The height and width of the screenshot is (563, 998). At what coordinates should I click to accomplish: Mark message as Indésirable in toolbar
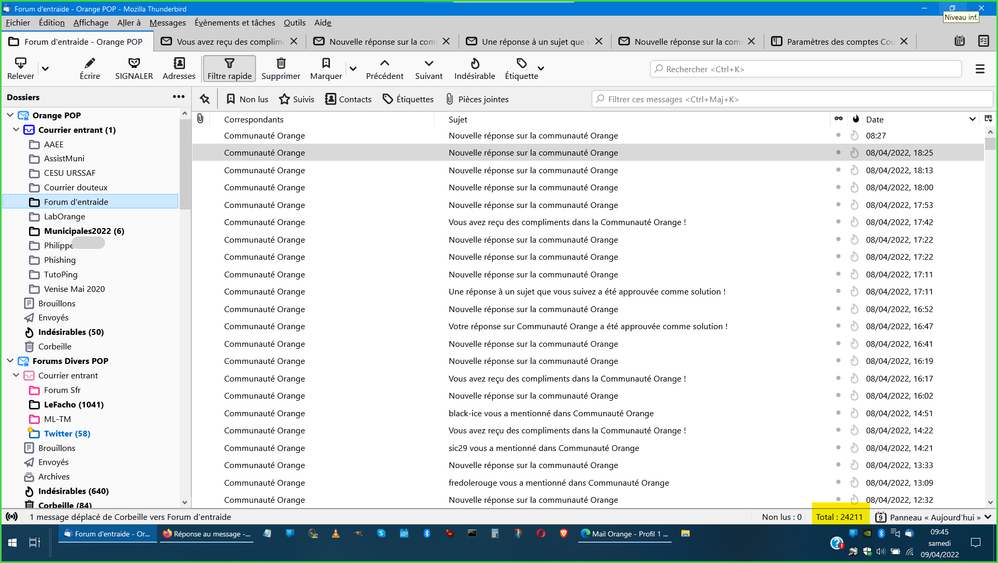[474, 63]
